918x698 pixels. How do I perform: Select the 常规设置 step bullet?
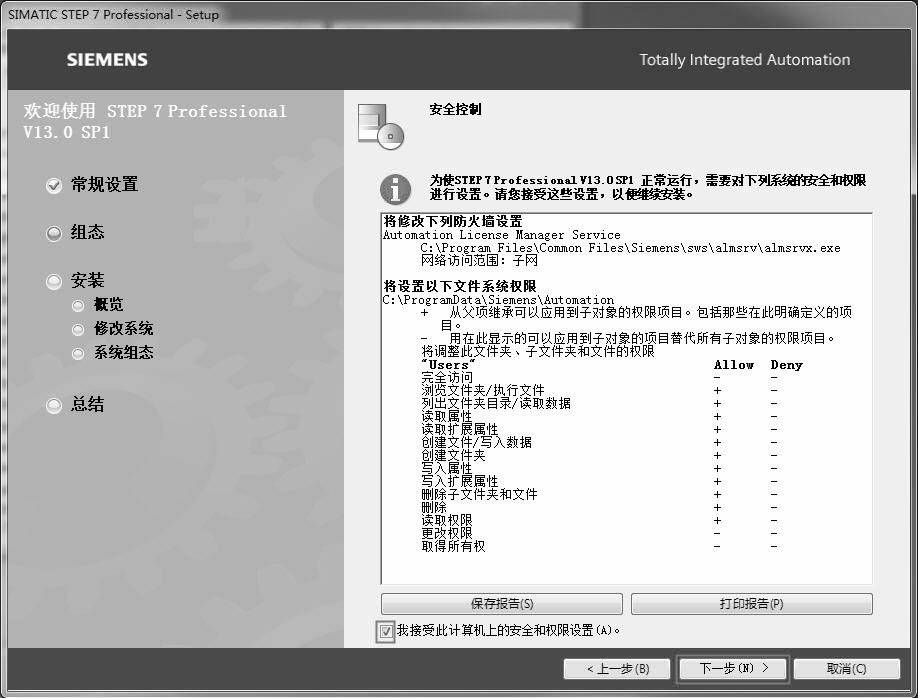click(x=54, y=186)
